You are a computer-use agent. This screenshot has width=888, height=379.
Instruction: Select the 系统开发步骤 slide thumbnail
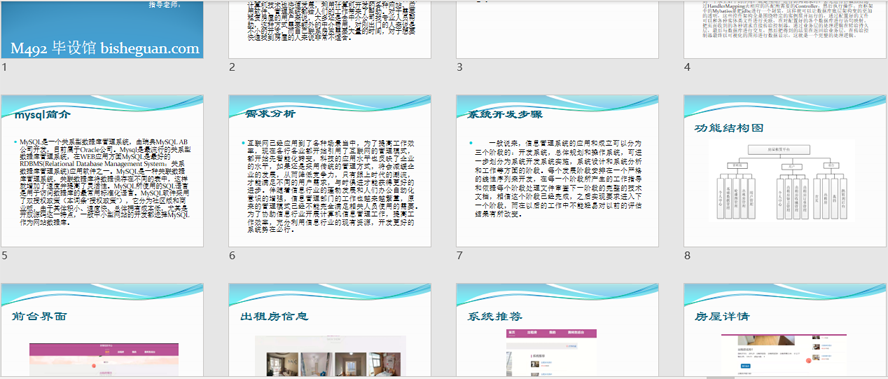coord(557,171)
